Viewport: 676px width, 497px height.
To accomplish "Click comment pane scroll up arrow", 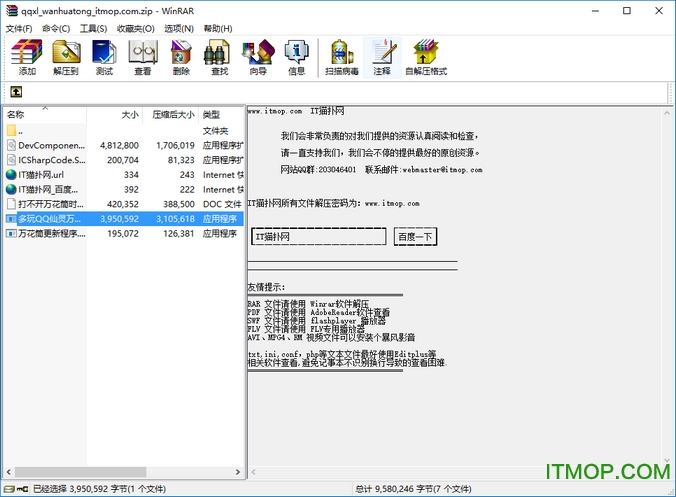I will pyautogui.click(x=668, y=113).
